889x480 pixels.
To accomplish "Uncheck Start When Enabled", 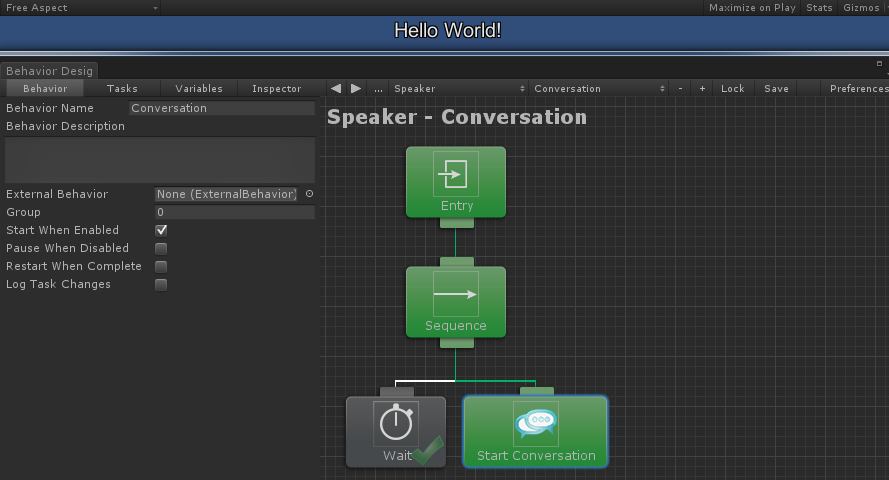I will click(161, 230).
